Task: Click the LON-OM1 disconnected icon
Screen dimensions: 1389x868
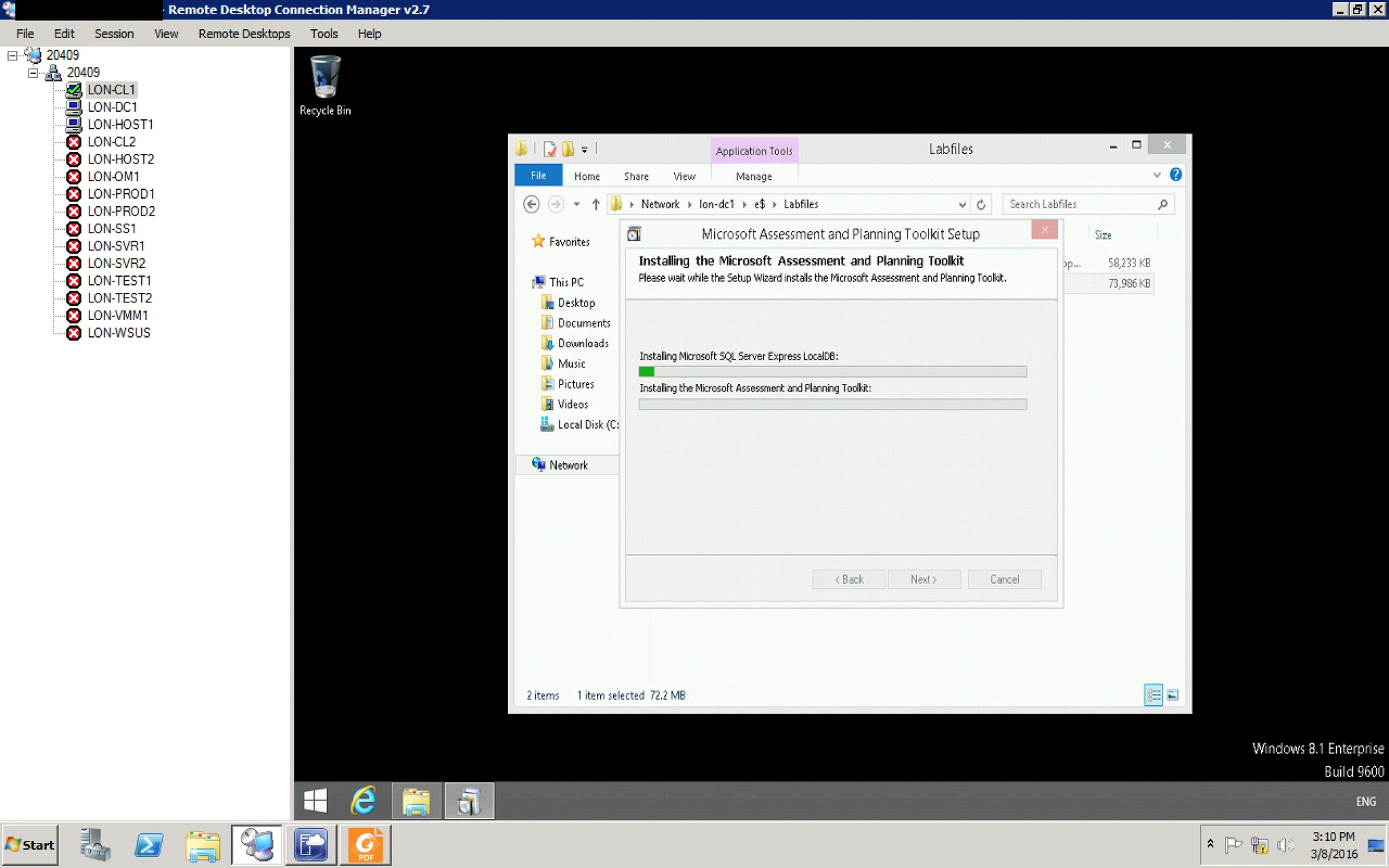Action: [x=74, y=176]
